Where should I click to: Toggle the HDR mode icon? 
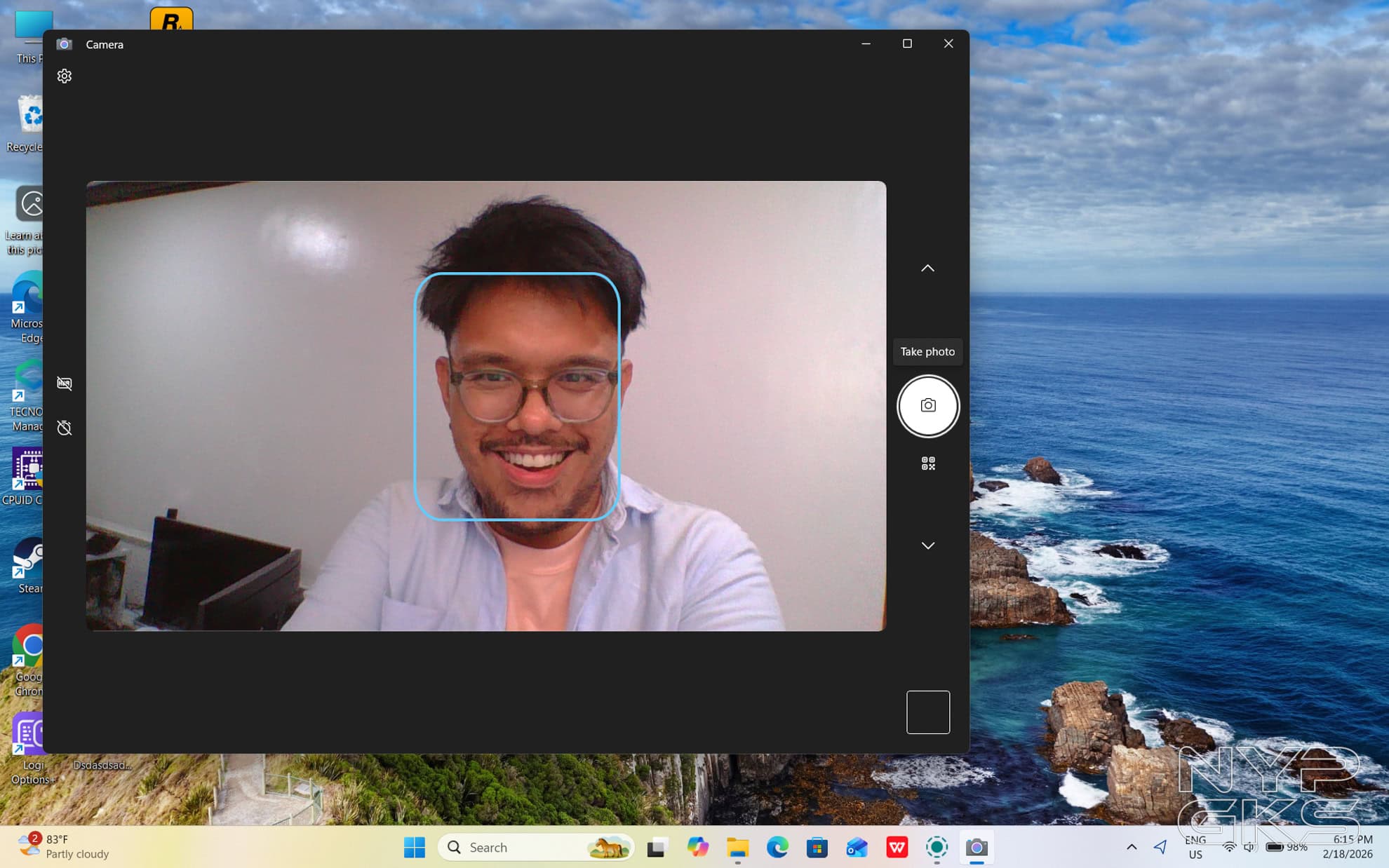[64, 383]
